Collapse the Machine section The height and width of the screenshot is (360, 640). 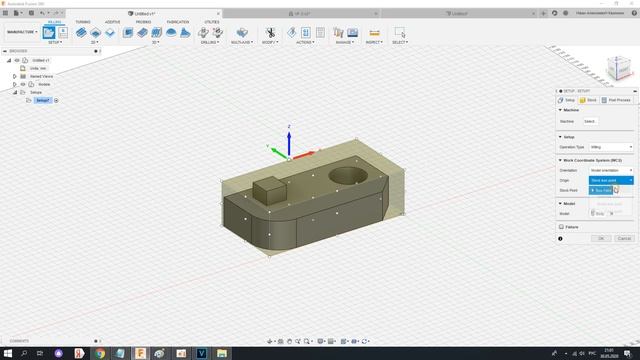tap(560, 110)
